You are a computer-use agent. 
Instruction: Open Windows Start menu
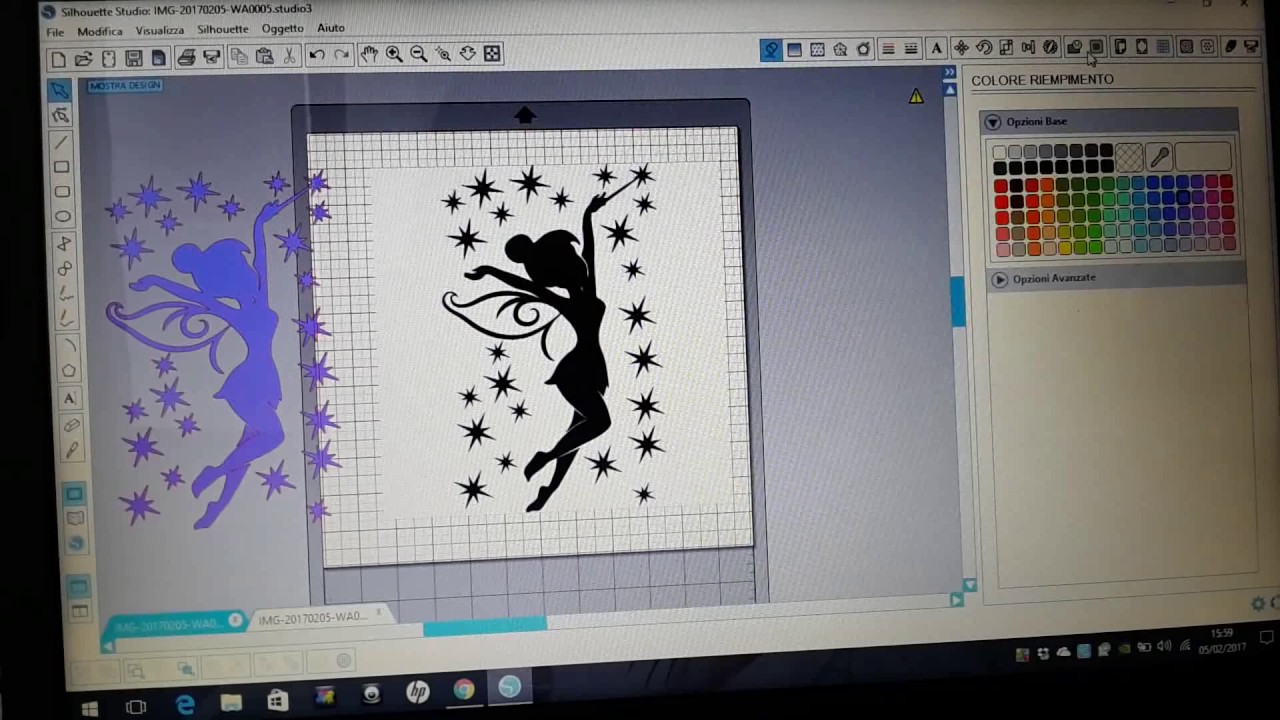[89, 709]
